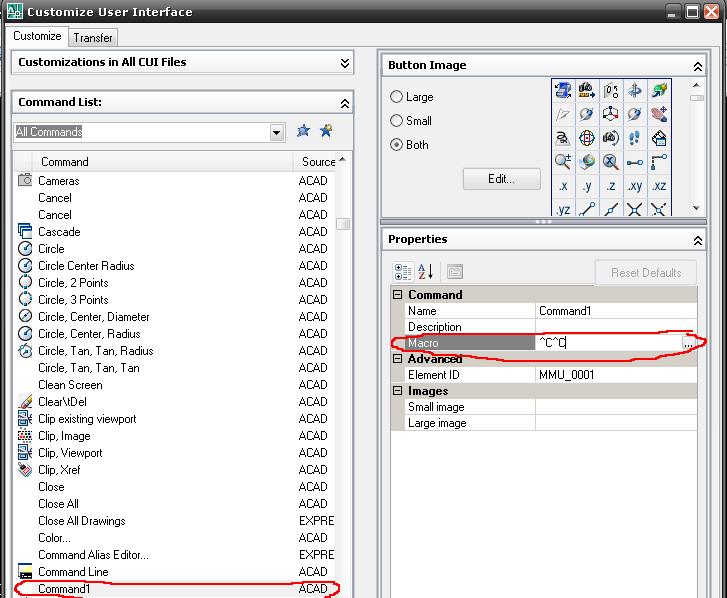Collapse the Command List panel
The width and height of the screenshot is (727, 598).
[344, 103]
